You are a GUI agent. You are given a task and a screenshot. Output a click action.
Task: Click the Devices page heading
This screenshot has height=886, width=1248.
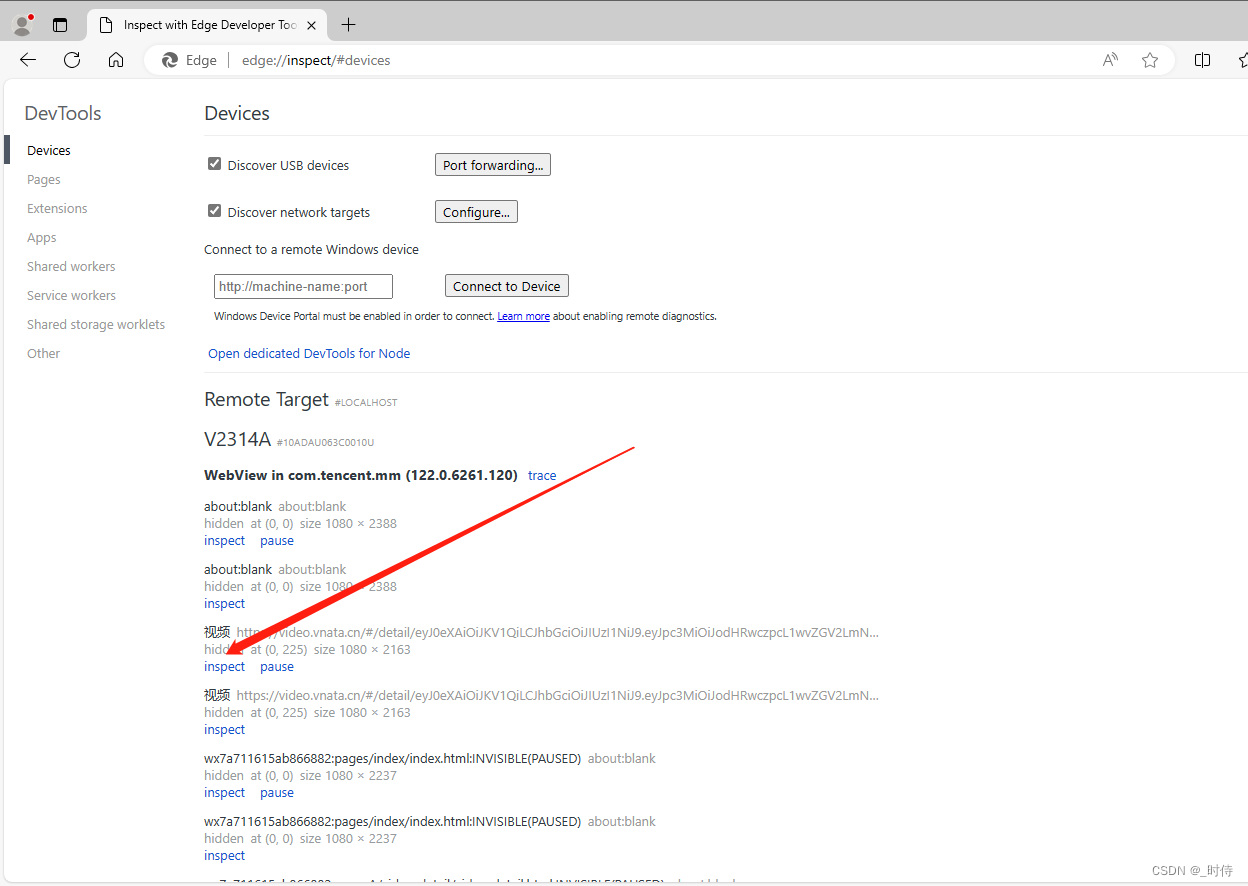pyautogui.click(x=237, y=113)
